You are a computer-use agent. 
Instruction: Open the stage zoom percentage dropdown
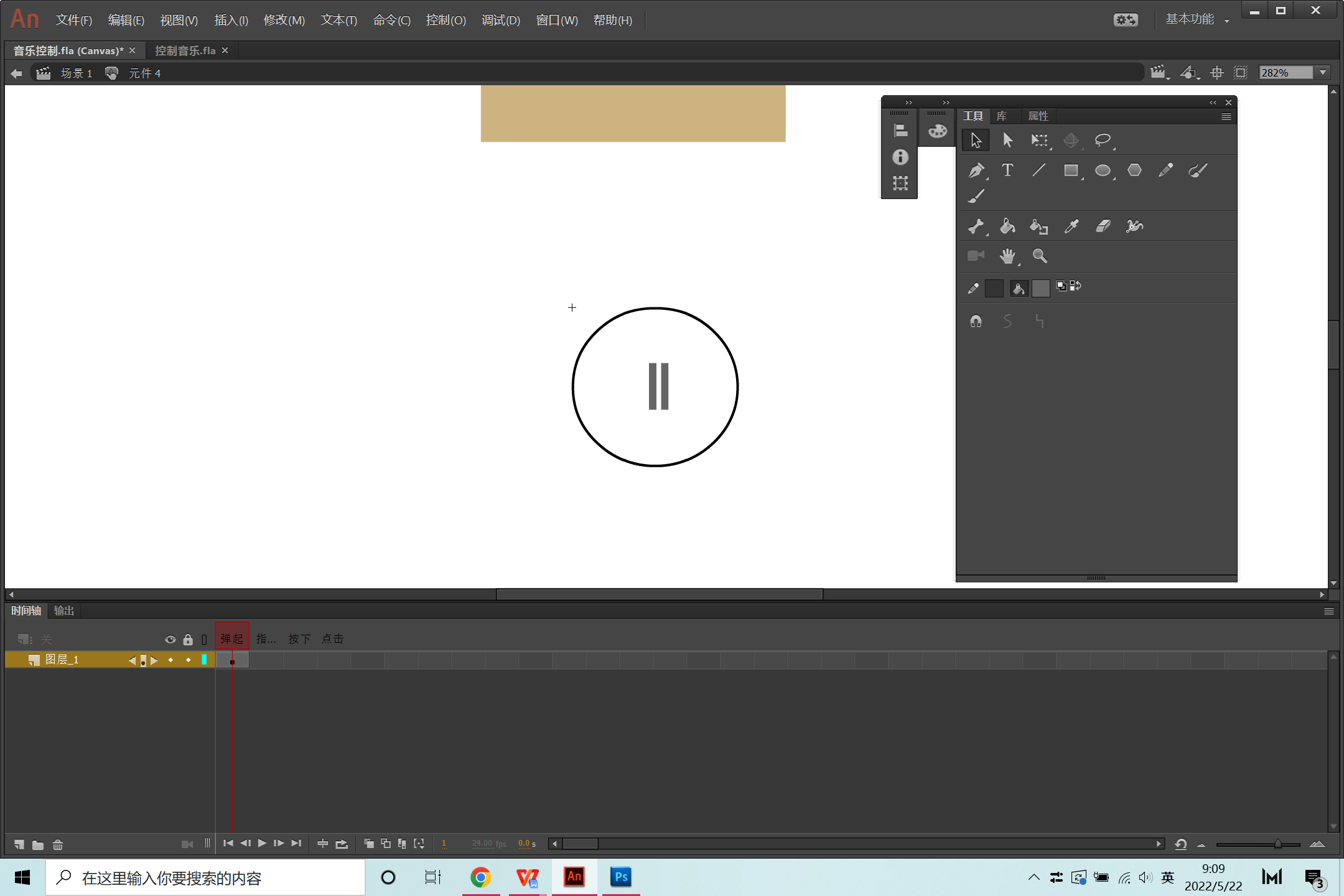pos(1323,73)
